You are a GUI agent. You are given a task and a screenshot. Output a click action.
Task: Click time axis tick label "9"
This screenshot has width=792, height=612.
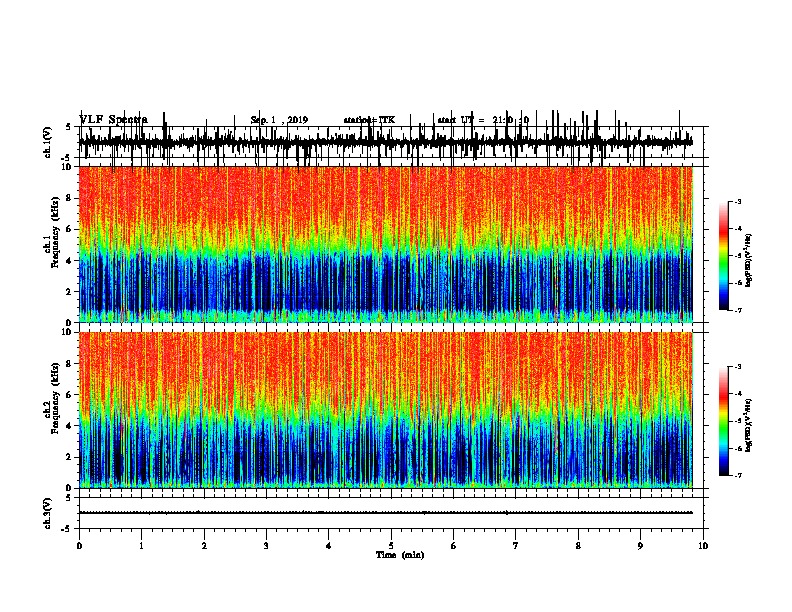640,546
